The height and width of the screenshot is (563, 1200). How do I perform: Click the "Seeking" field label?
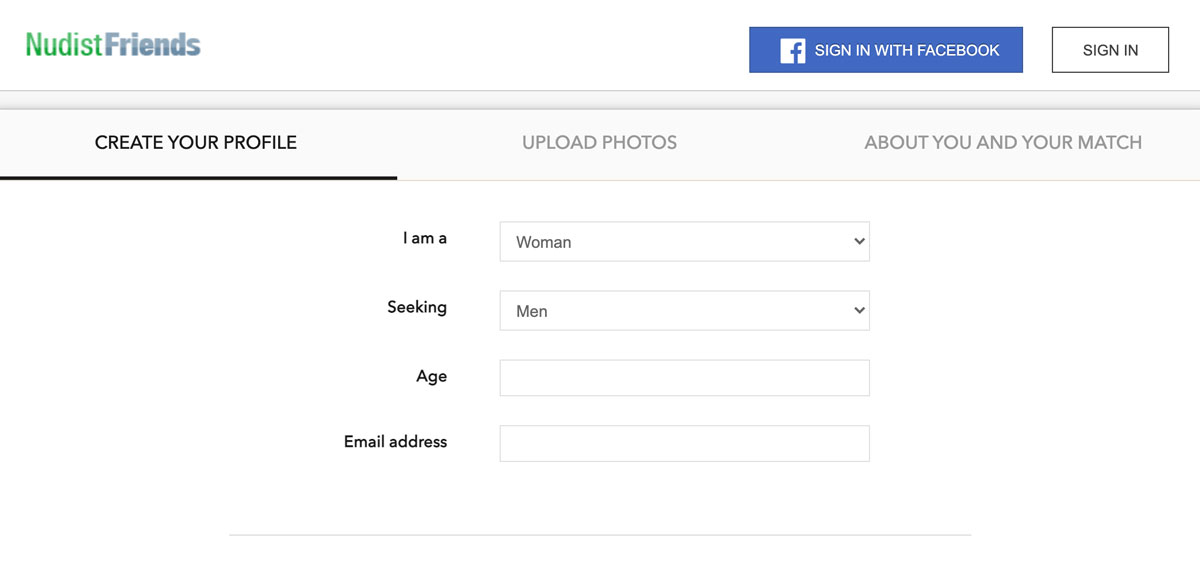tap(417, 307)
